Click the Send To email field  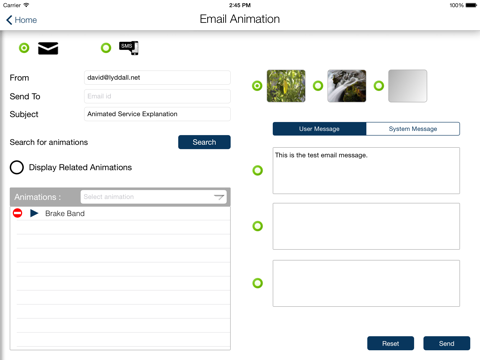coord(157,96)
